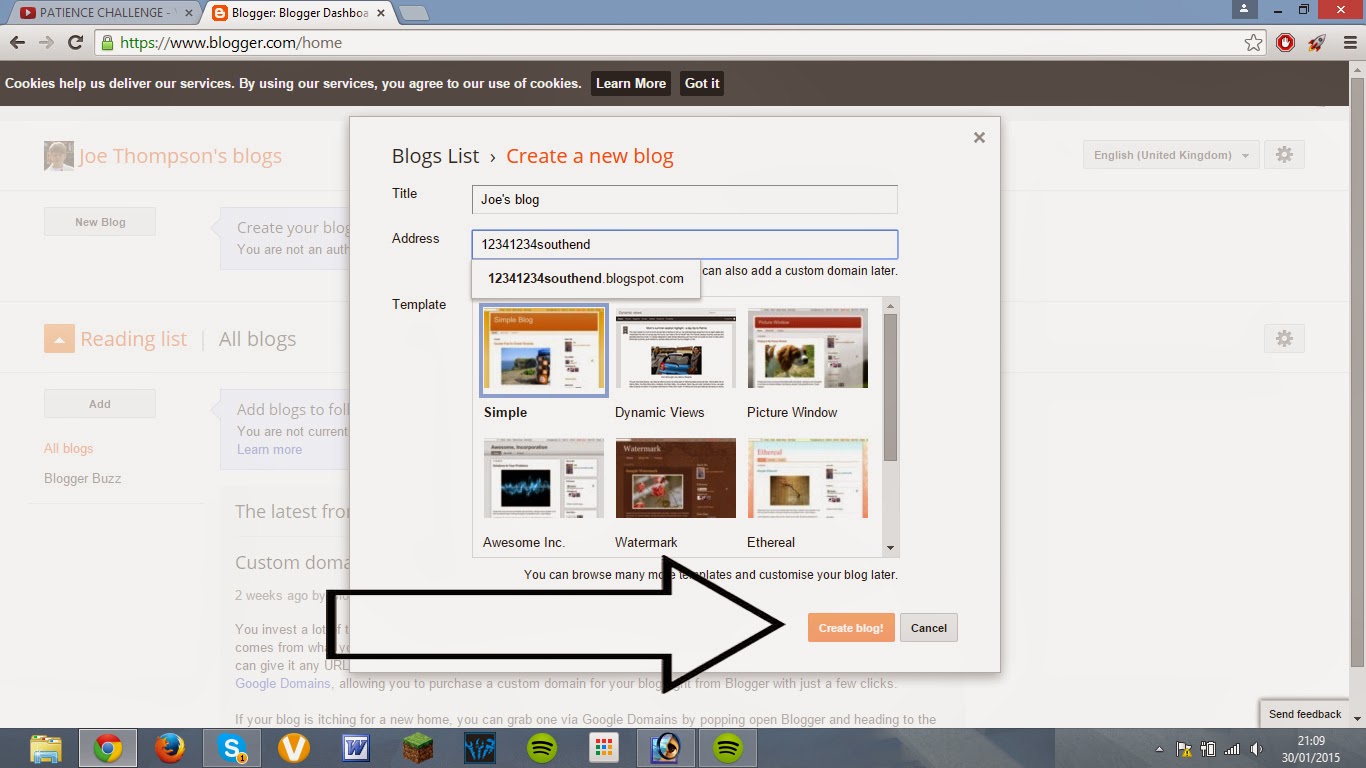Select the Blogger Dashboard browser tab
The image size is (1366, 768).
298,13
